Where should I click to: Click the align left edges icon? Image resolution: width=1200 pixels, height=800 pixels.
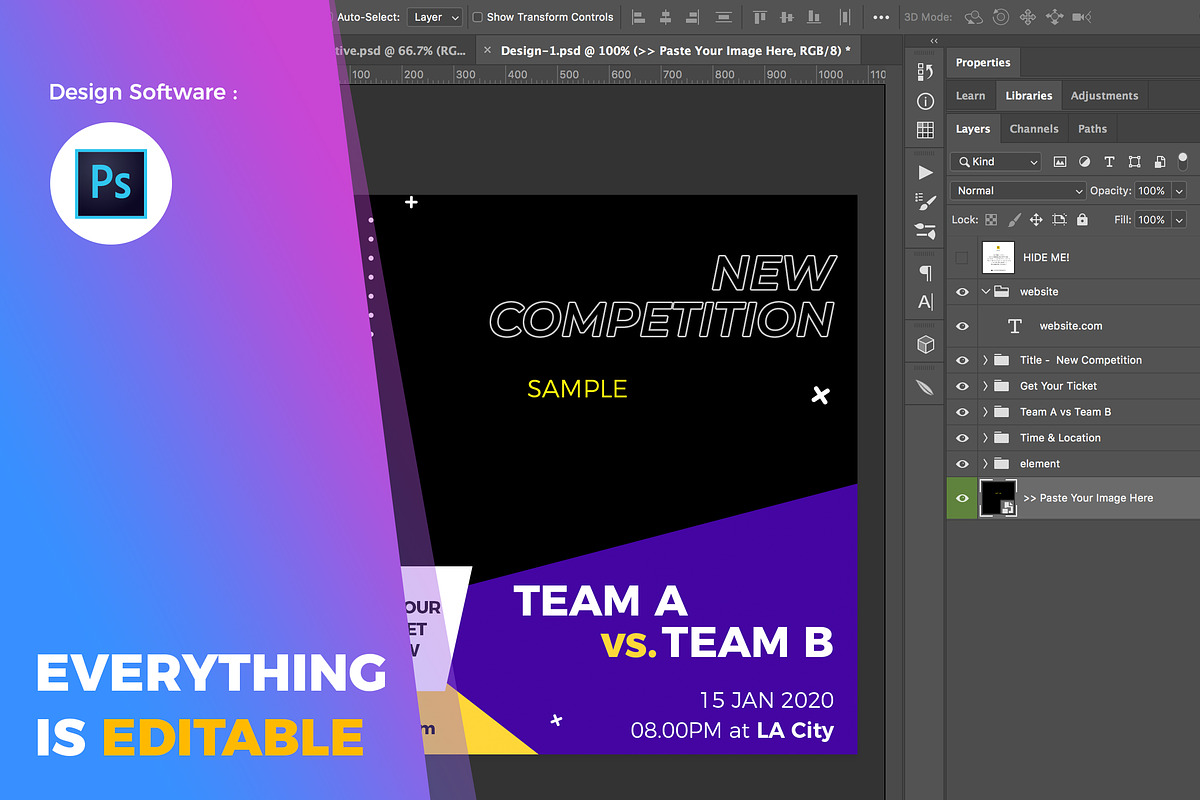(638, 17)
